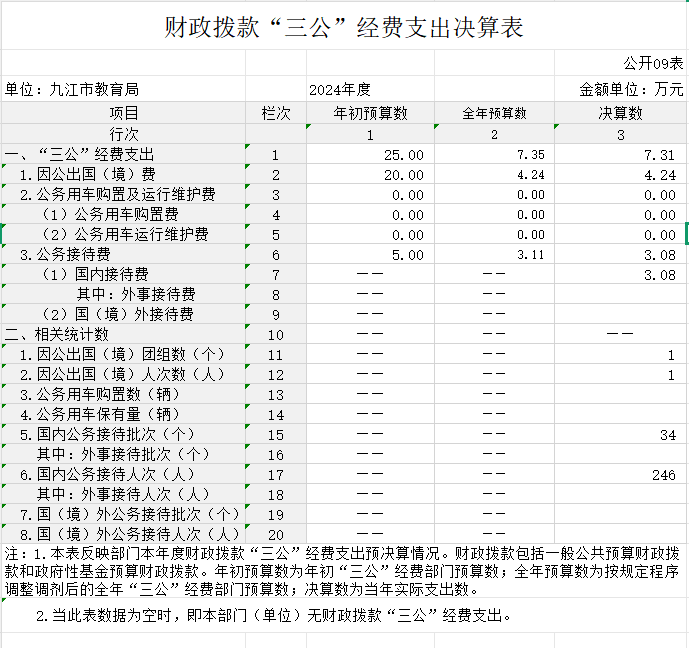The image size is (689, 648).
Task: Click the 单位：九江市教育局 cell
Action: 72,90
